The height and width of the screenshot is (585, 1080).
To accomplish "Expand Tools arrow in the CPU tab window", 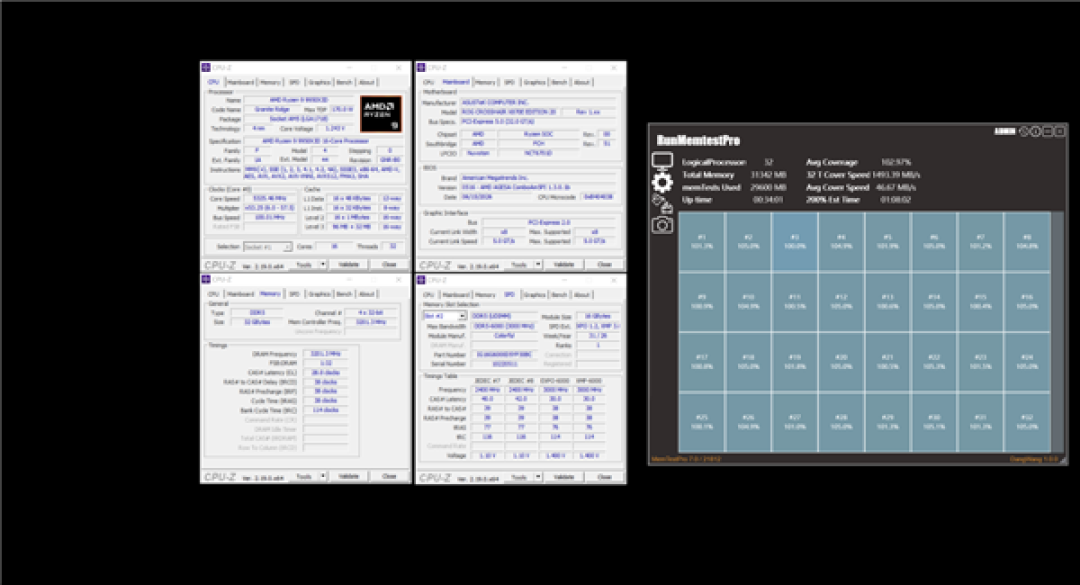I will [x=322, y=265].
